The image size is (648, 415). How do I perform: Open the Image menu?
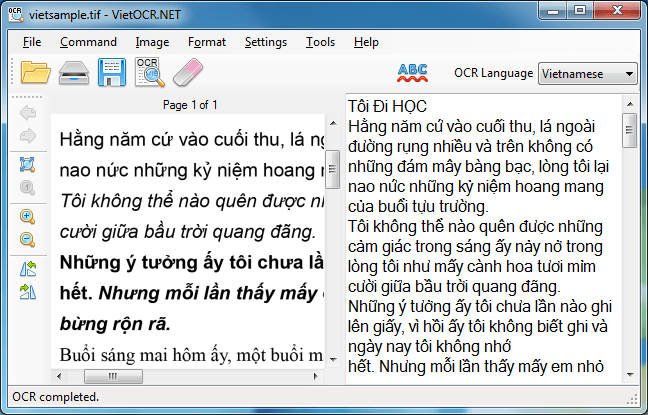152,42
